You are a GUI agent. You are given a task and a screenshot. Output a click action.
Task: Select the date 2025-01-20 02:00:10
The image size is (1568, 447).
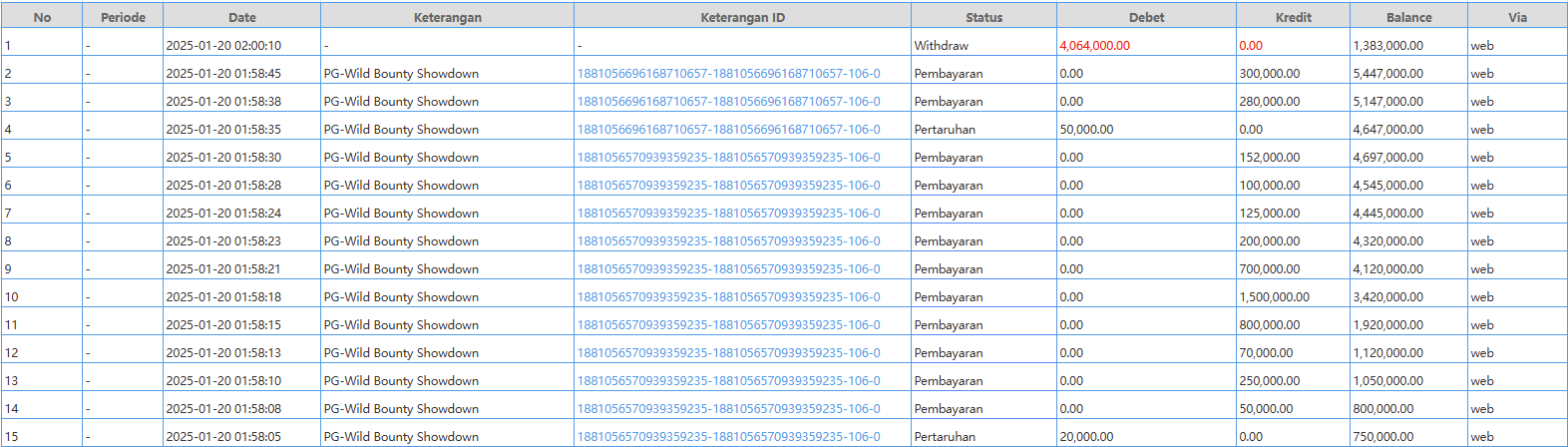click(223, 46)
